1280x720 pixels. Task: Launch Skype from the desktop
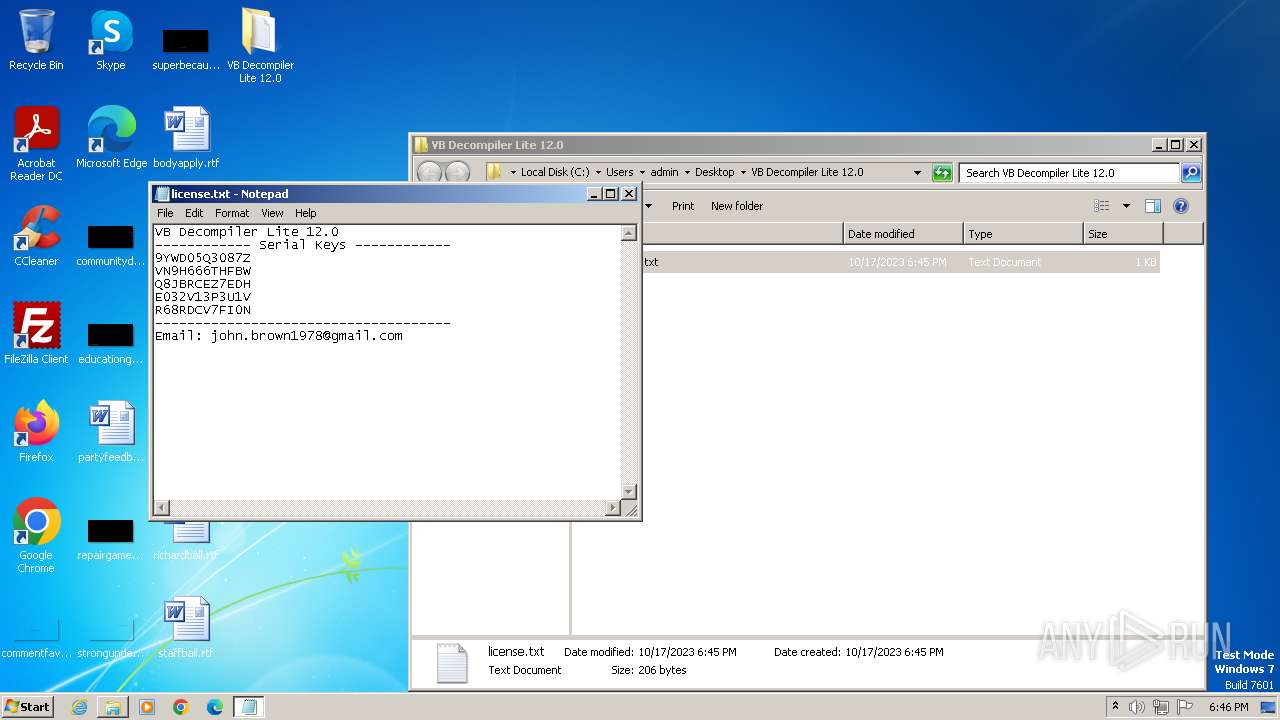point(110,40)
